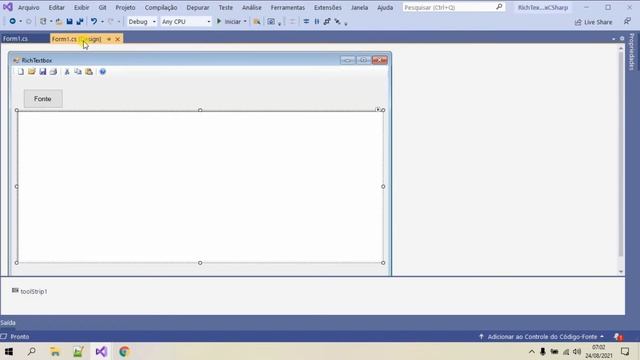Open the Ajuda menu
This screenshot has width=640, height=360.
[x=385, y=7]
